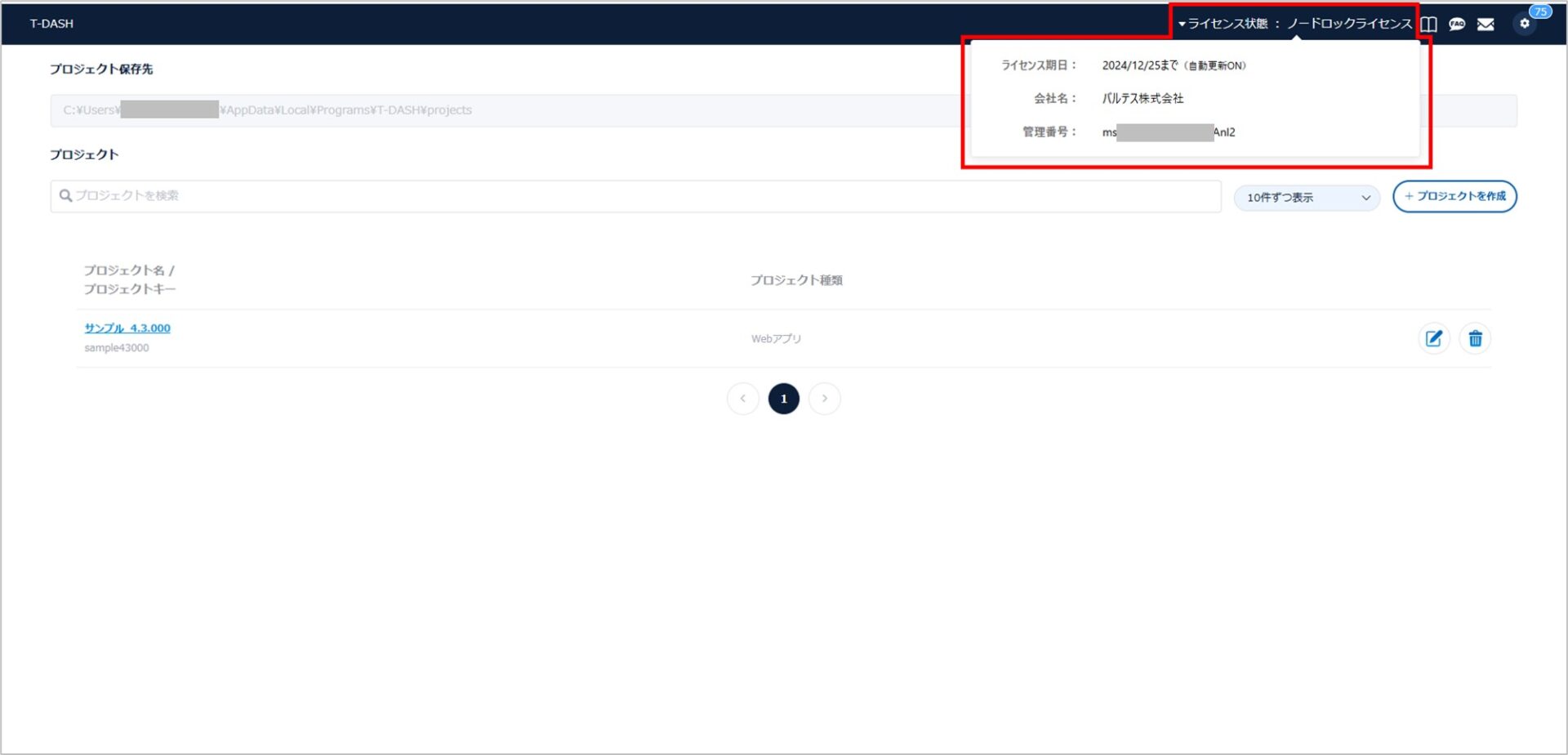1568x755 pixels.
Task: Open the settings gear icon
Action: click(x=1524, y=24)
